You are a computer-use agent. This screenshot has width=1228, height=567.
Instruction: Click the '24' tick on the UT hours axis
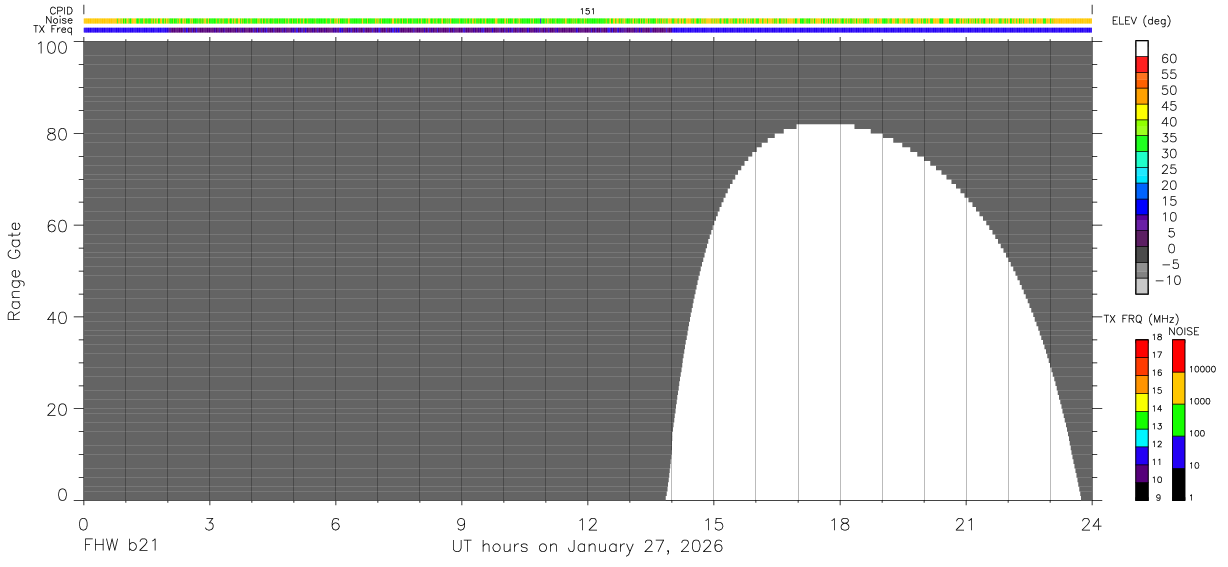click(x=1092, y=524)
